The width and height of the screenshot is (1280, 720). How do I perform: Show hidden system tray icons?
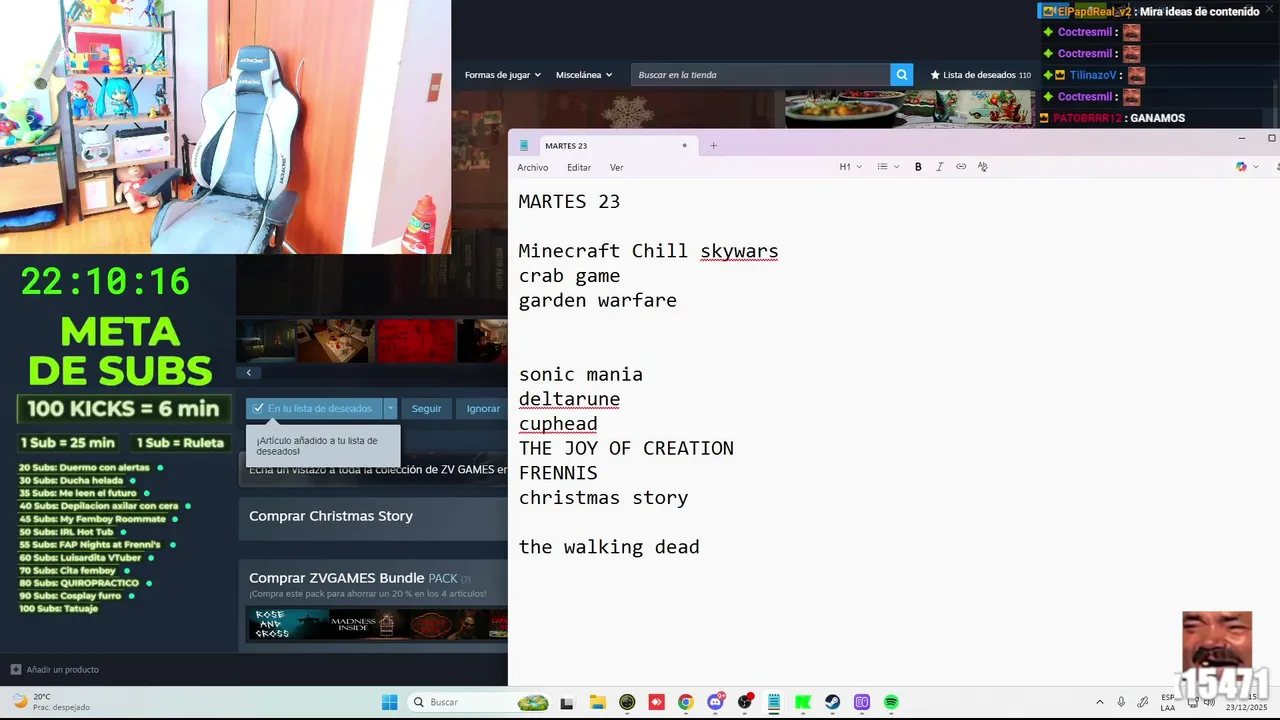click(x=1100, y=702)
